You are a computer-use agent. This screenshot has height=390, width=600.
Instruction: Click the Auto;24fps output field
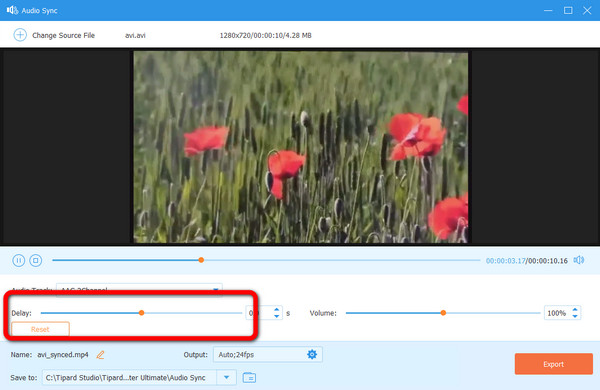268,354
